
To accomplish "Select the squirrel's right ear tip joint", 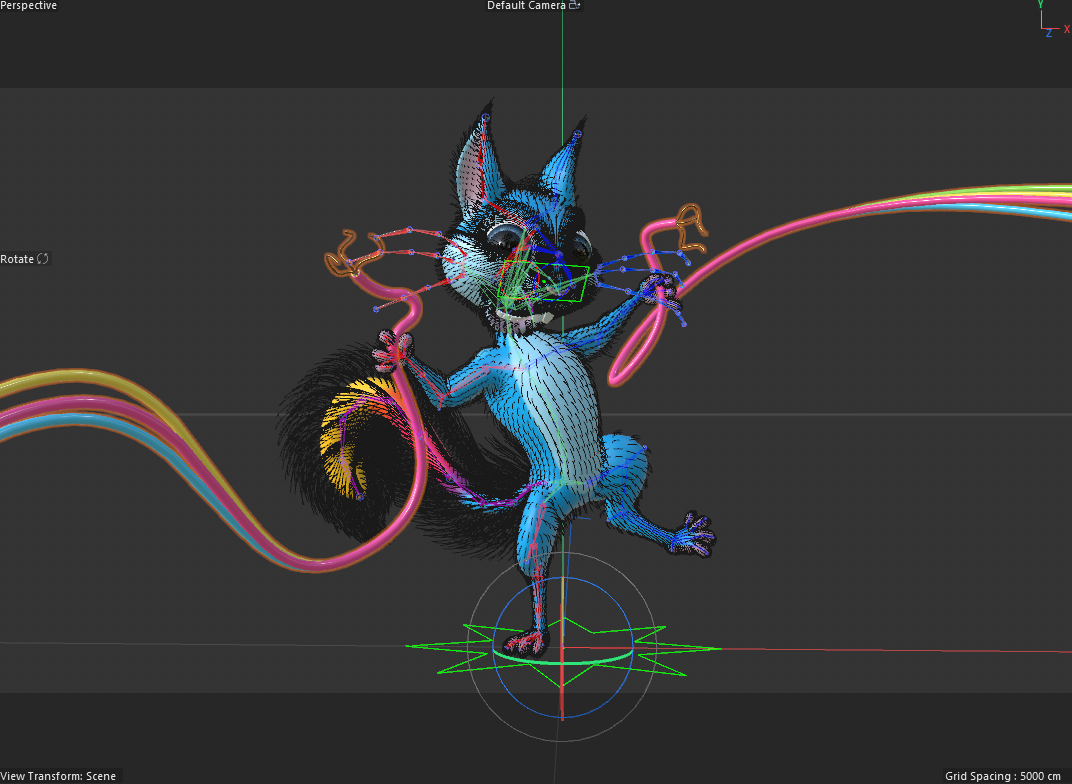I will pyautogui.click(x=578, y=134).
